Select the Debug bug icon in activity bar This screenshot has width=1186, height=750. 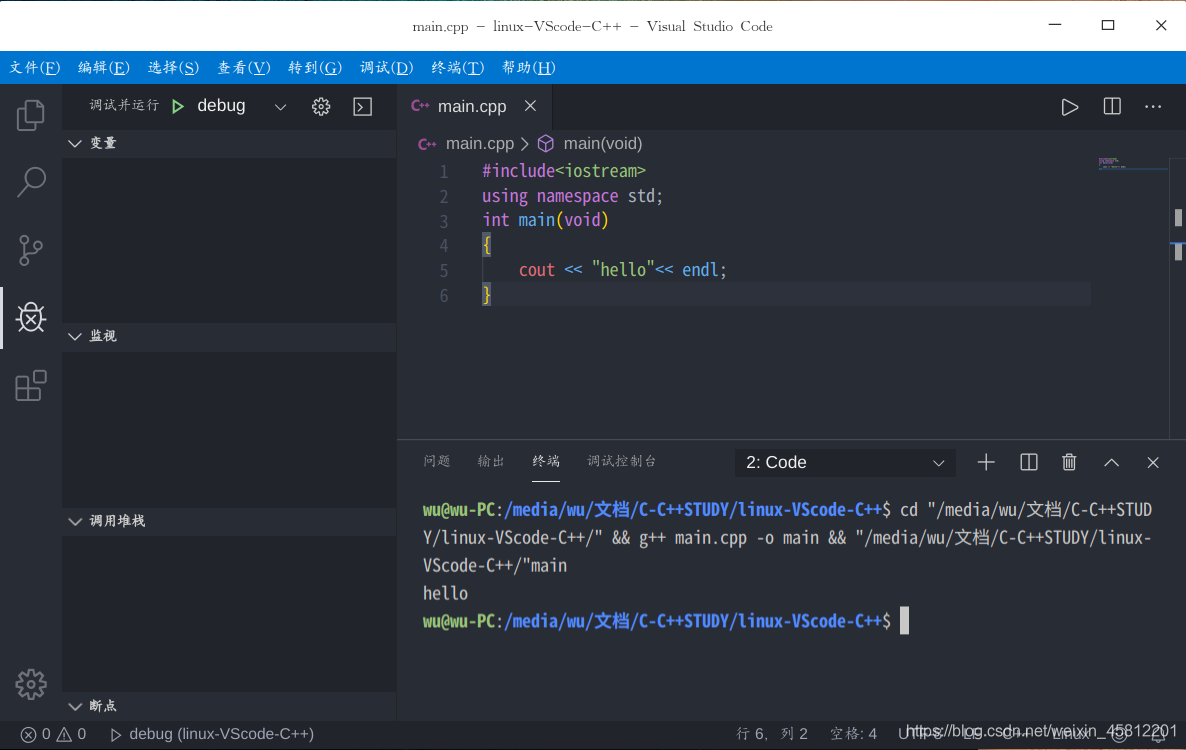point(30,318)
